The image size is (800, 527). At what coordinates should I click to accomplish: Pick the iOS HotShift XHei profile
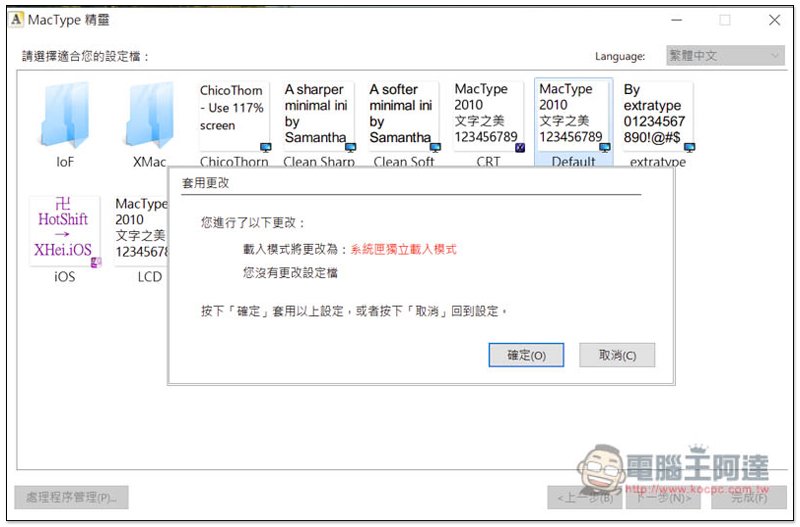pyautogui.click(x=64, y=231)
